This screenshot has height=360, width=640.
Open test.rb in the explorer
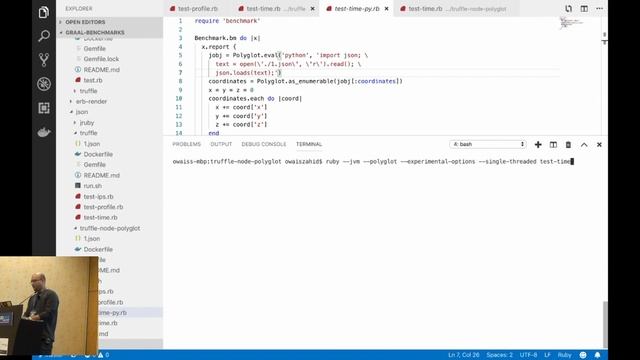93,80
